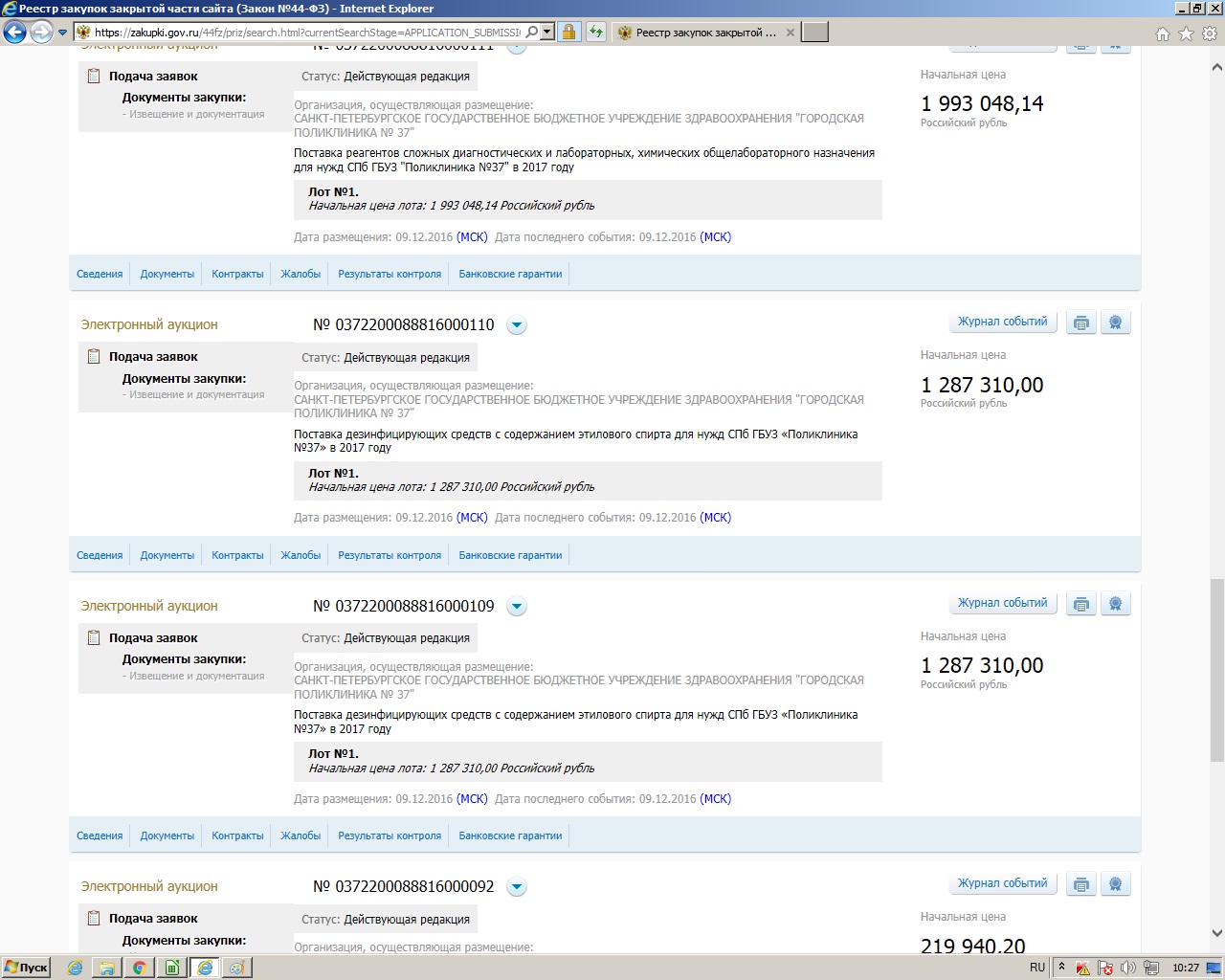The image size is (1225, 980).
Task: Open auction № 0372200088816000092 link
Action: 404,887
